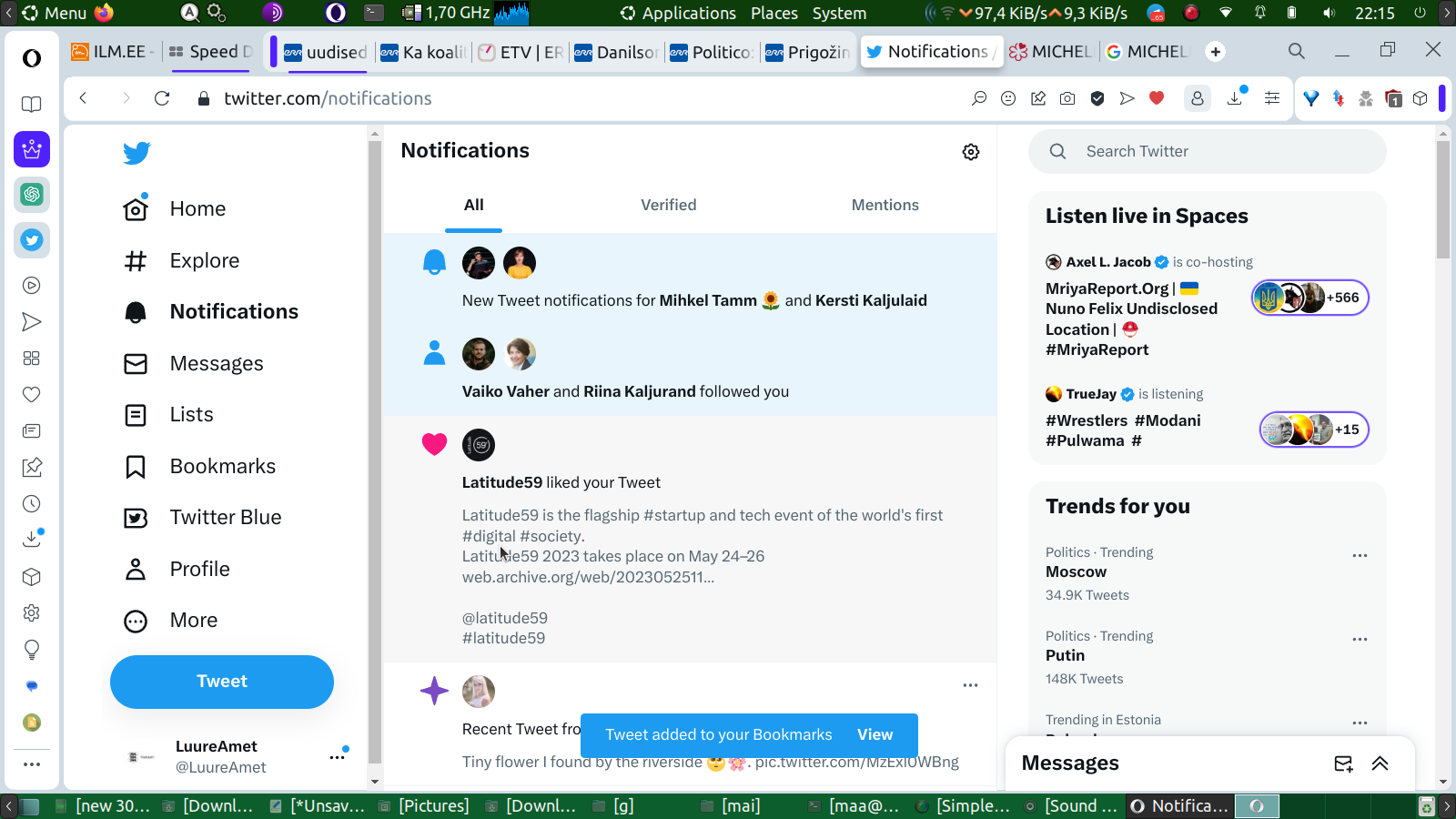
Task: Go to Home in Twitter navigation
Action: [x=176, y=209]
